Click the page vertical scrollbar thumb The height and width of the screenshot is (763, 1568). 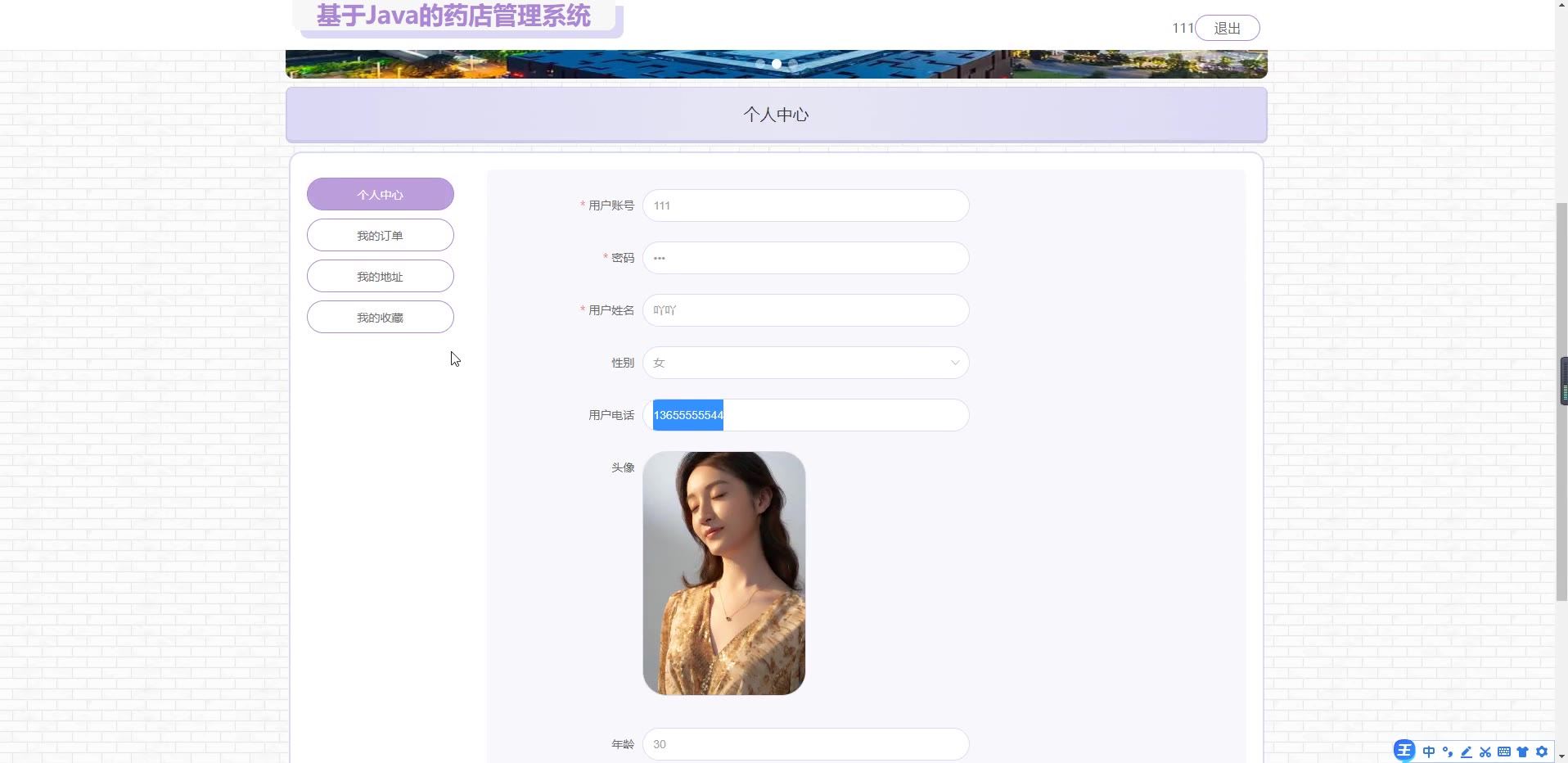pyautogui.click(x=1561, y=401)
